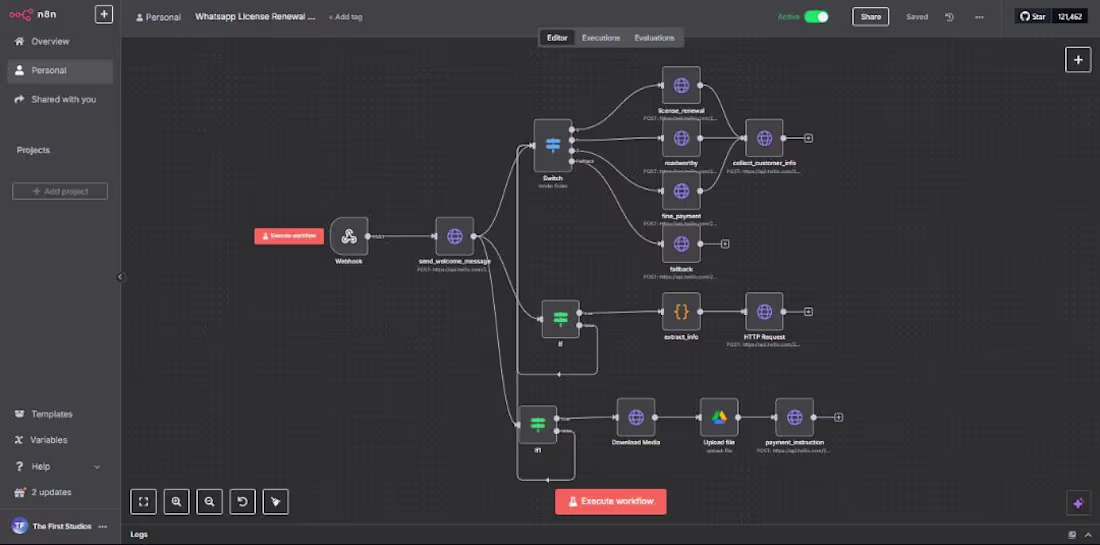
Task: Select the fallback node
Action: [681, 243]
